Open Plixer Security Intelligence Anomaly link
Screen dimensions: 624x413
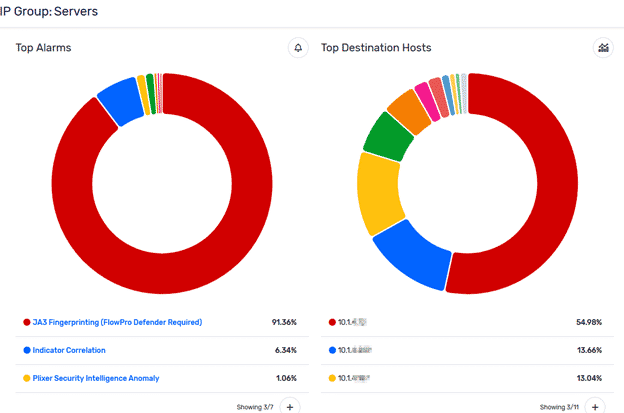96,378
